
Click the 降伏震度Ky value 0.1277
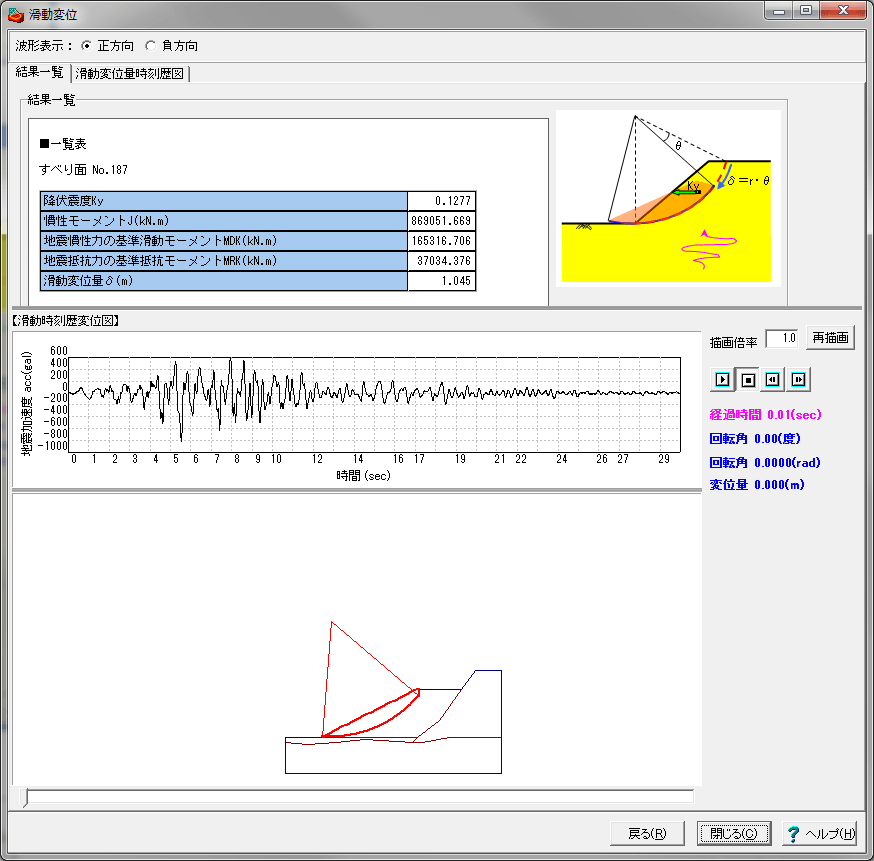point(441,201)
